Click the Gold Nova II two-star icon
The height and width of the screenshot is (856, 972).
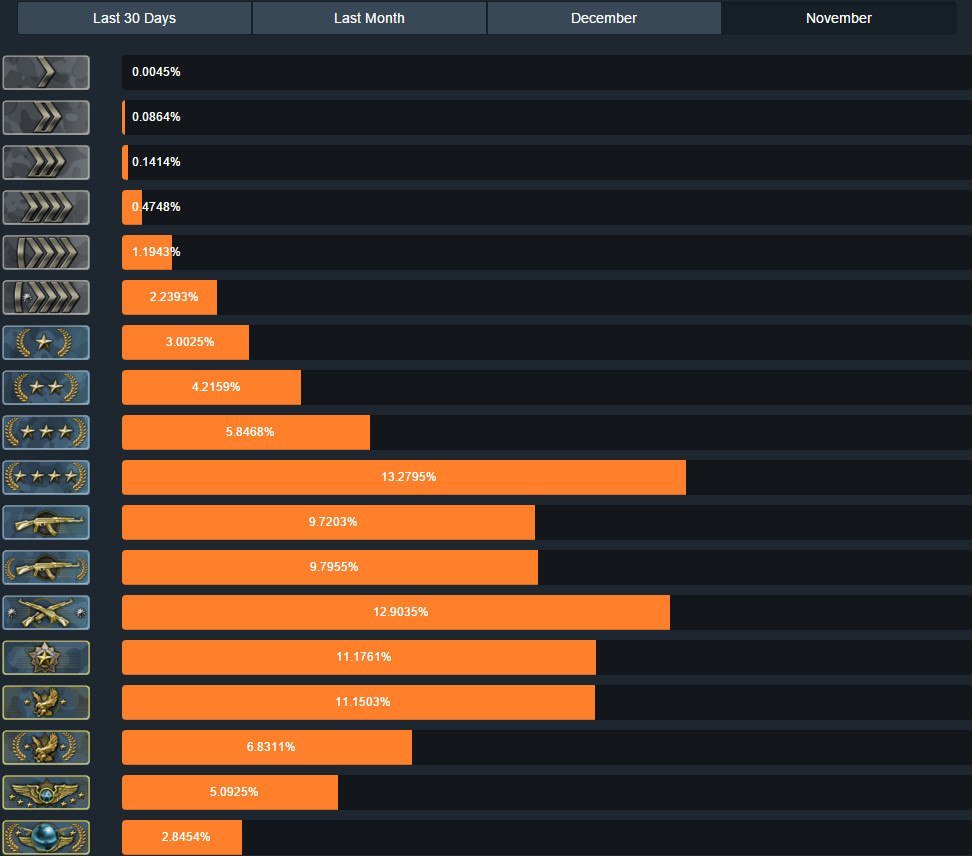tap(46, 387)
